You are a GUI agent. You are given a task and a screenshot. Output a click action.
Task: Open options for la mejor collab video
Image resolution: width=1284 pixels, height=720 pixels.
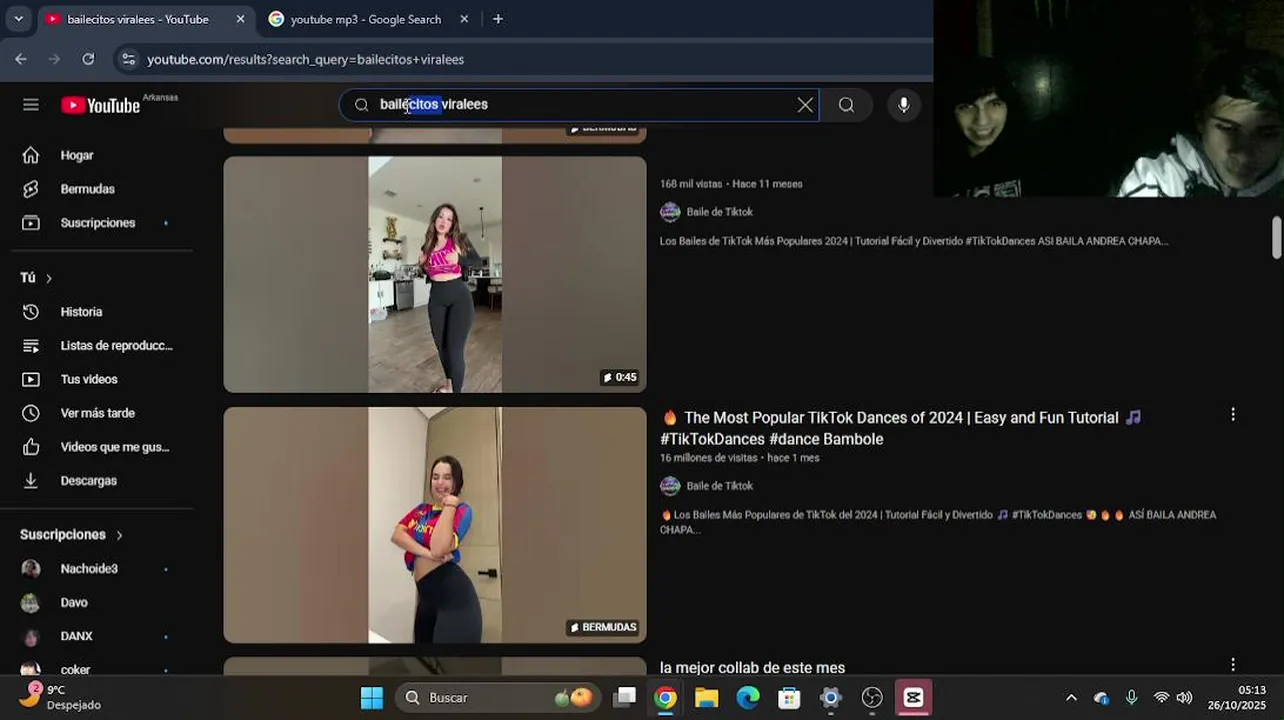tap(1233, 664)
